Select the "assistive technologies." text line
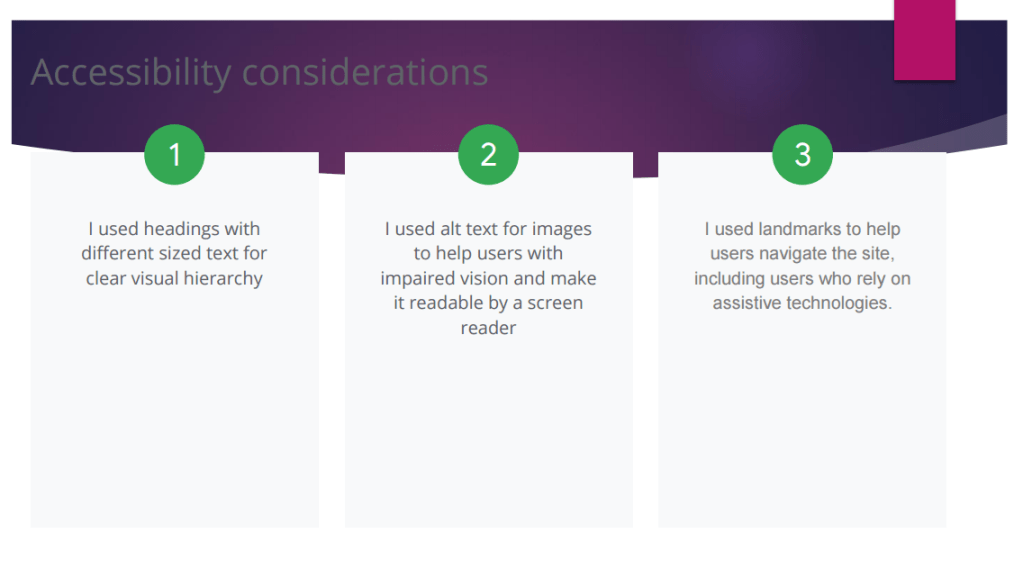The image size is (1023, 570). [802, 302]
